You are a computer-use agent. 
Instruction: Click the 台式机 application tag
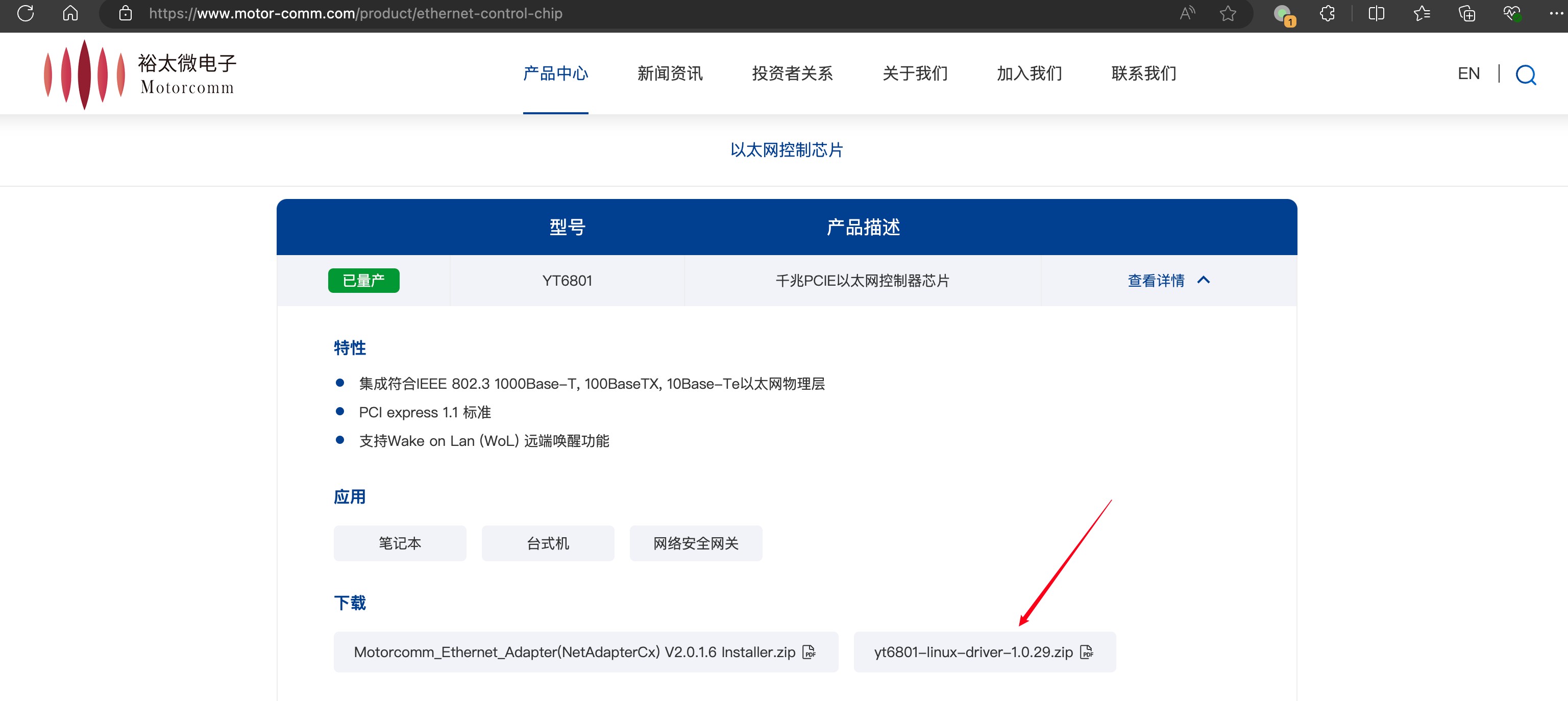point(548,543)
